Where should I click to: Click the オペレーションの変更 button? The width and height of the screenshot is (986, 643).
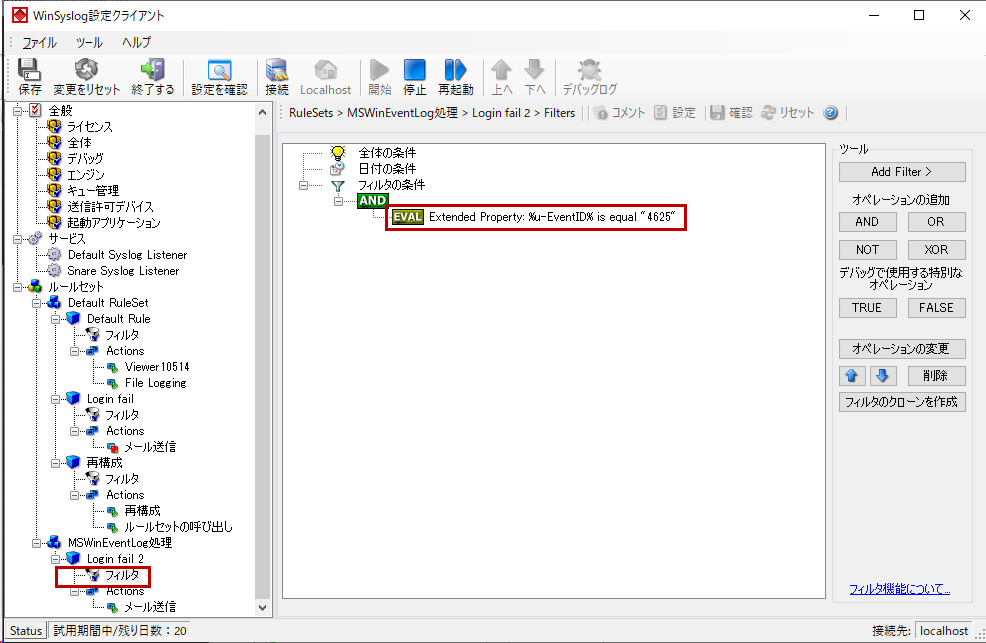click(x=902, y=349)
